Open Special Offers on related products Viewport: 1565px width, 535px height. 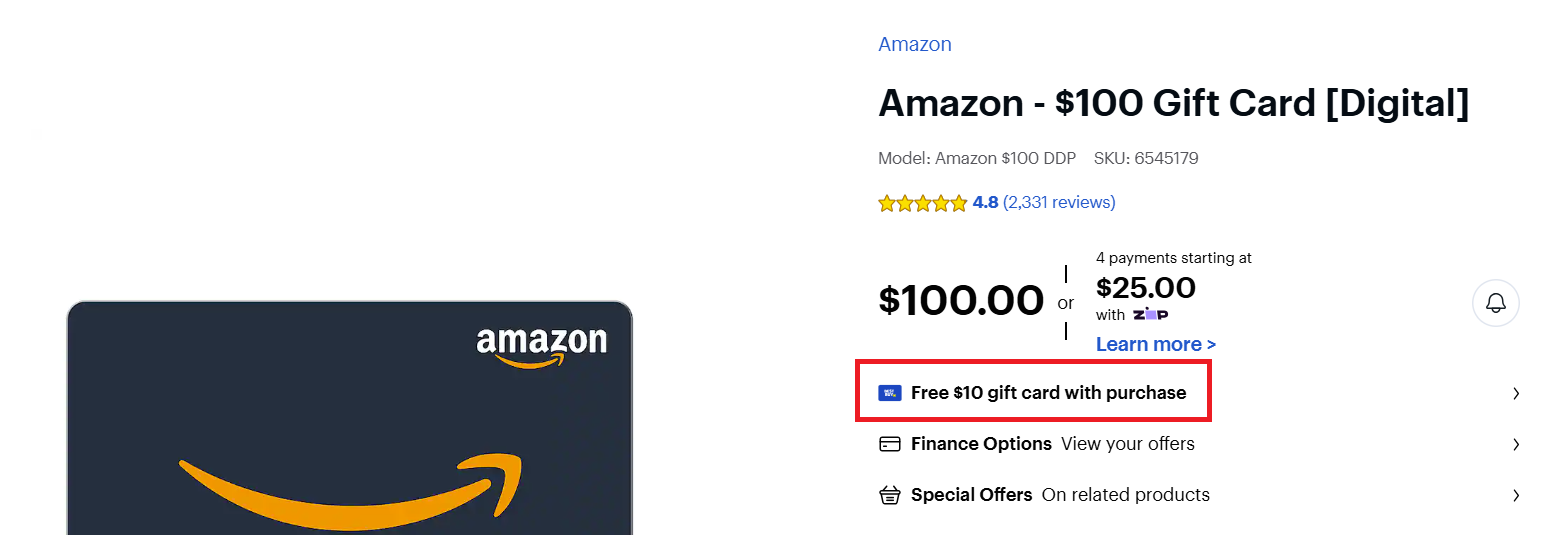pos(1125,495)
